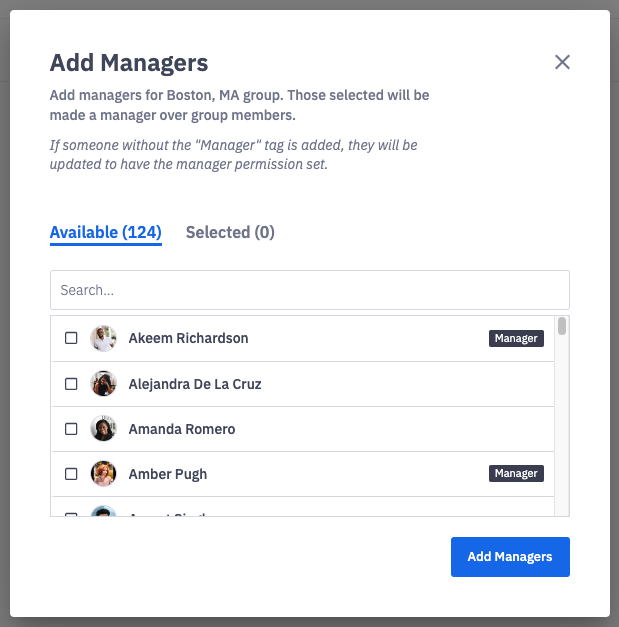Enable Amber Pugh's selection checkbox

tap(71, 474)
